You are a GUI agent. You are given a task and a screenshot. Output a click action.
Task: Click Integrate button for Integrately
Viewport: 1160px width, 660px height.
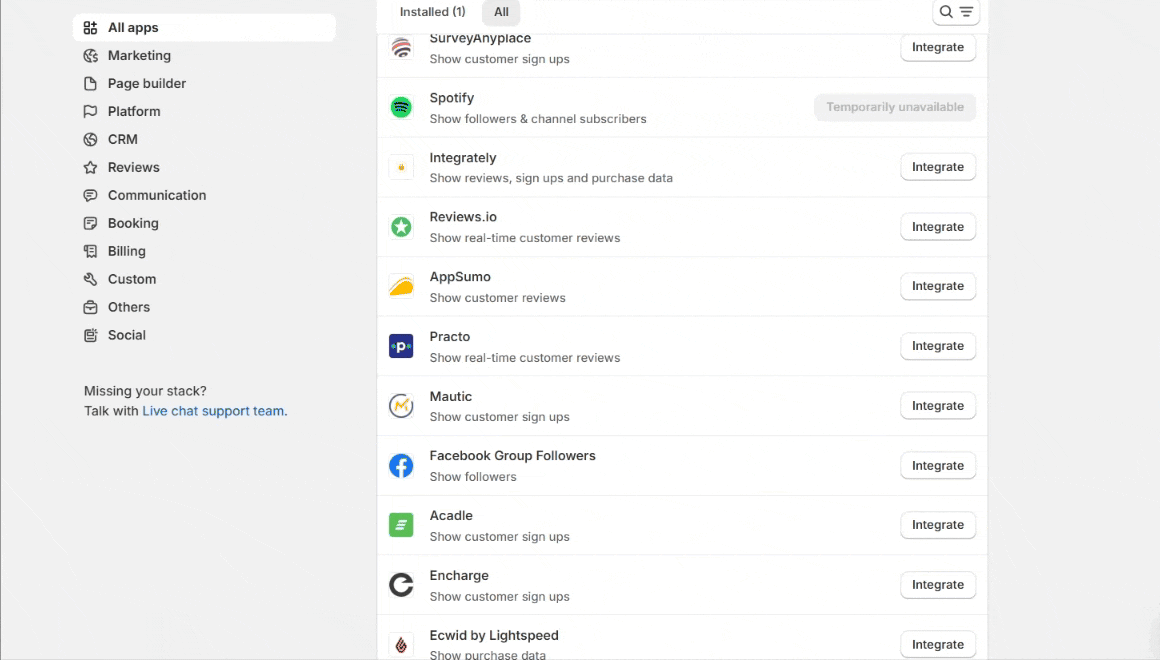click(x=937, y=167)
